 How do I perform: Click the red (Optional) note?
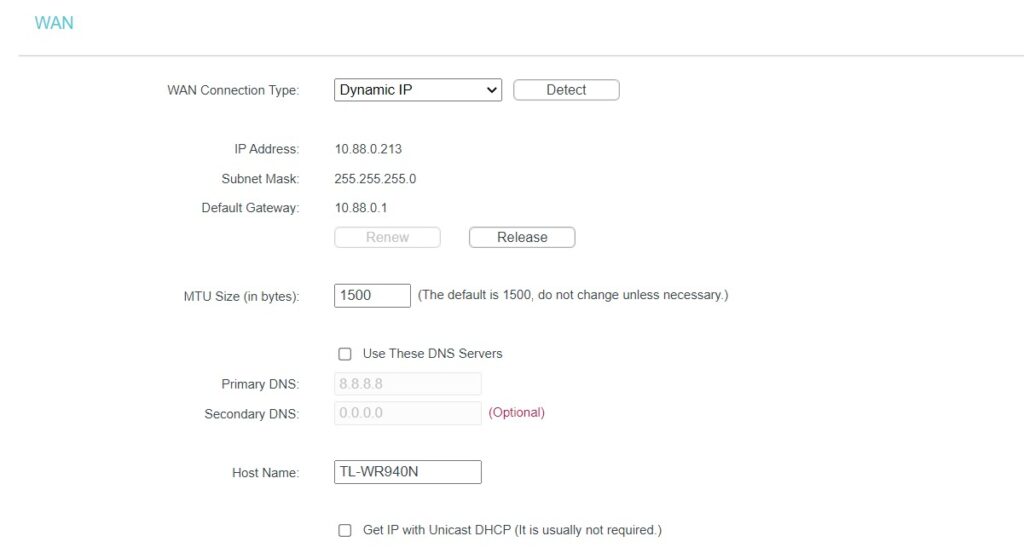click(516, 413)
